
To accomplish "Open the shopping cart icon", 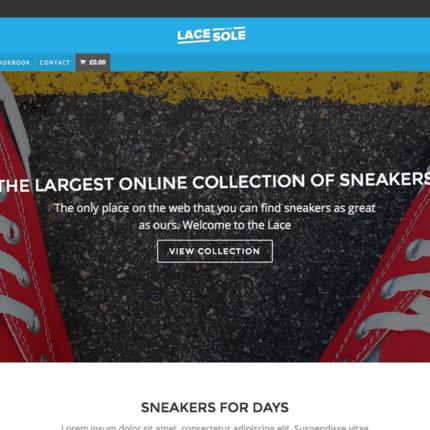I will point(83,62).
